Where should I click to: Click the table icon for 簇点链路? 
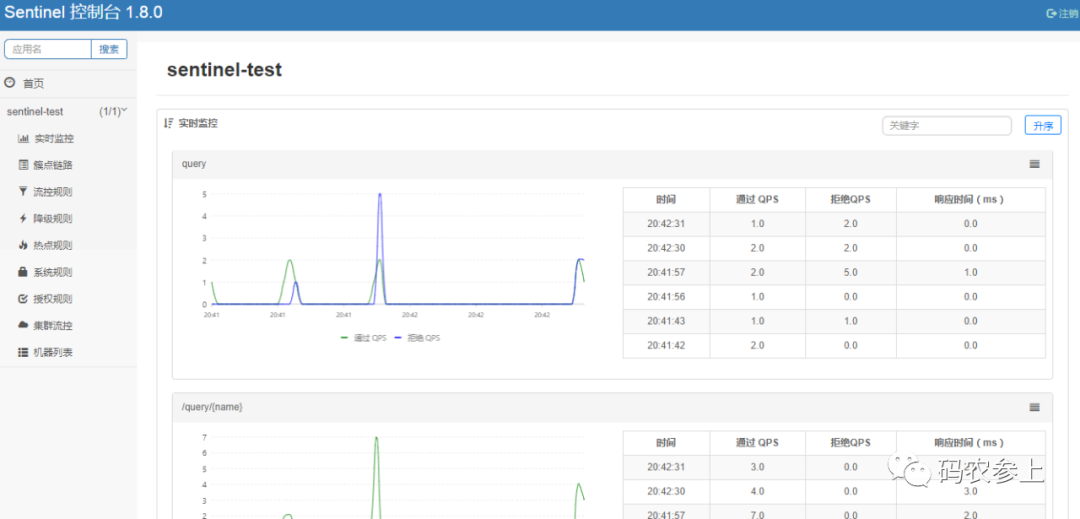(23, 165)
